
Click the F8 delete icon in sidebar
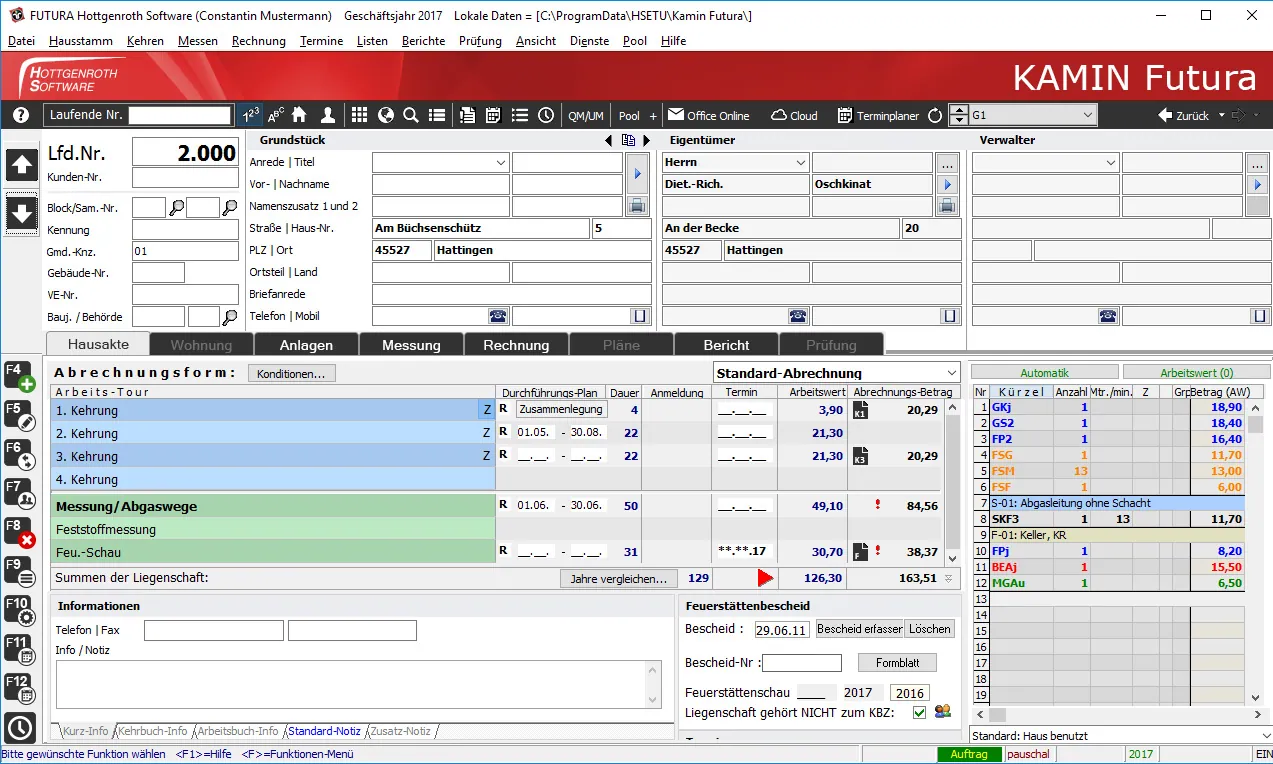(x=20, y=532)
